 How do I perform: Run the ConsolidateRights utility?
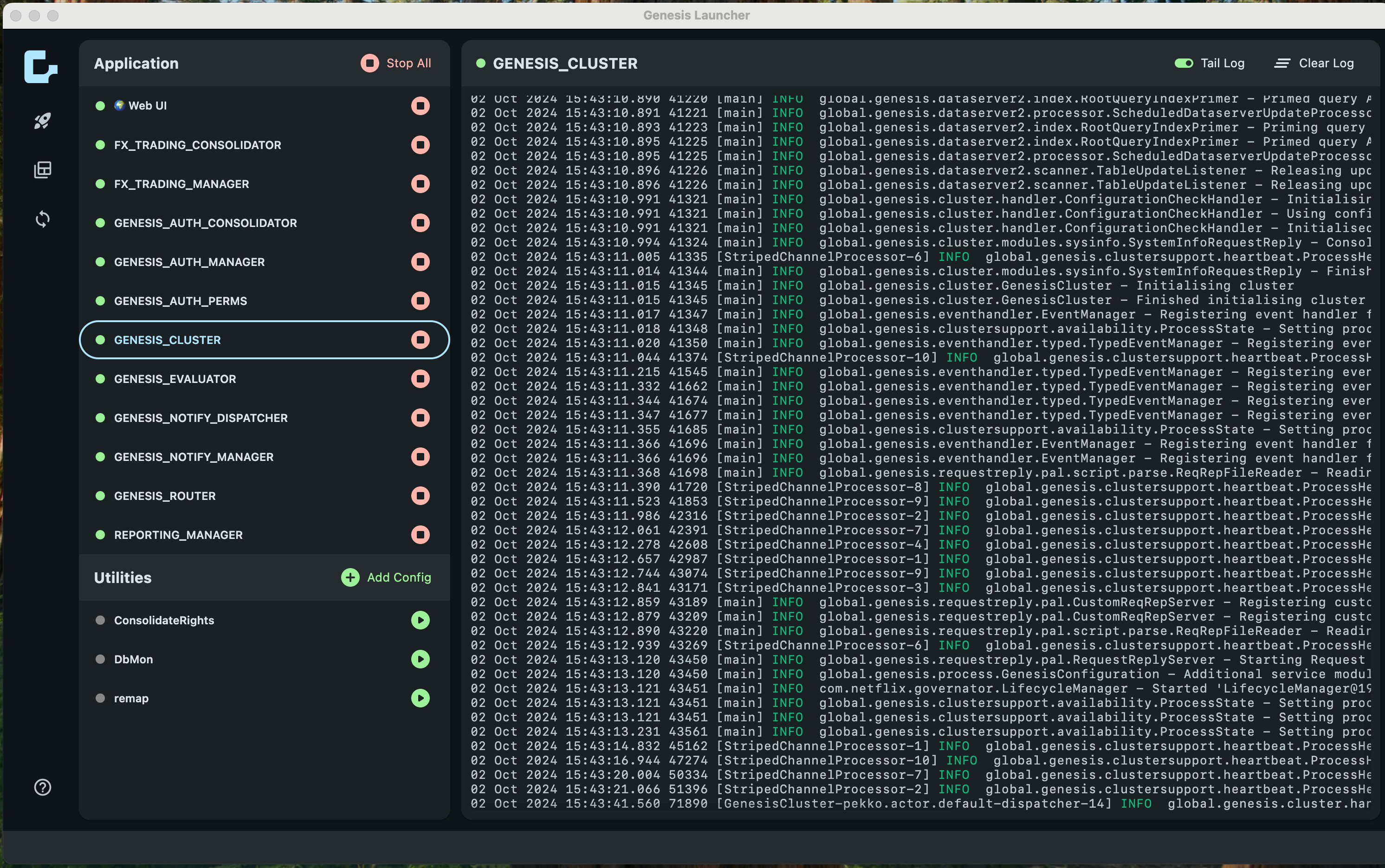pyautogui.click(x=420, y=620)
